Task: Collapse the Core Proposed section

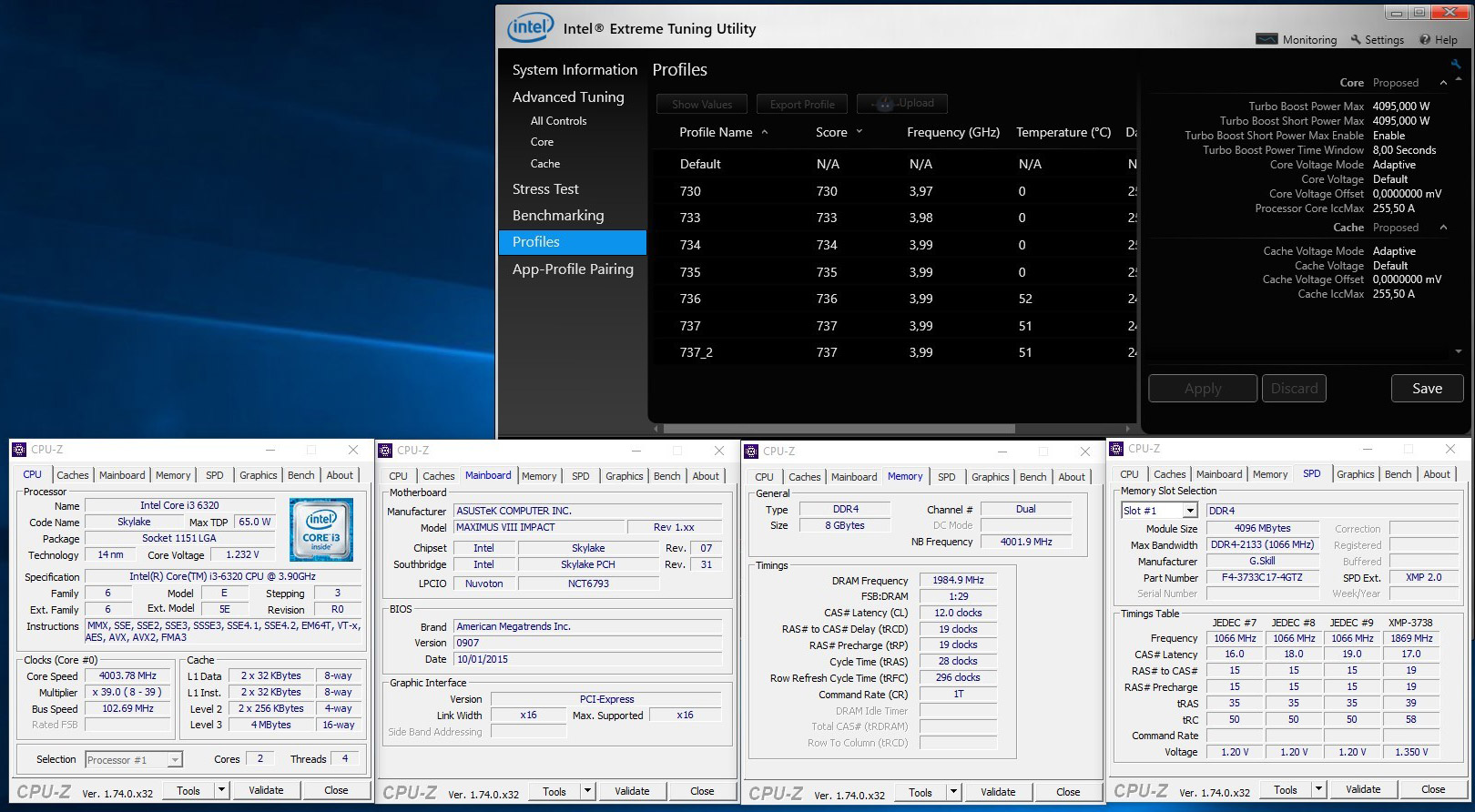Action: (x=1443, y=83)
